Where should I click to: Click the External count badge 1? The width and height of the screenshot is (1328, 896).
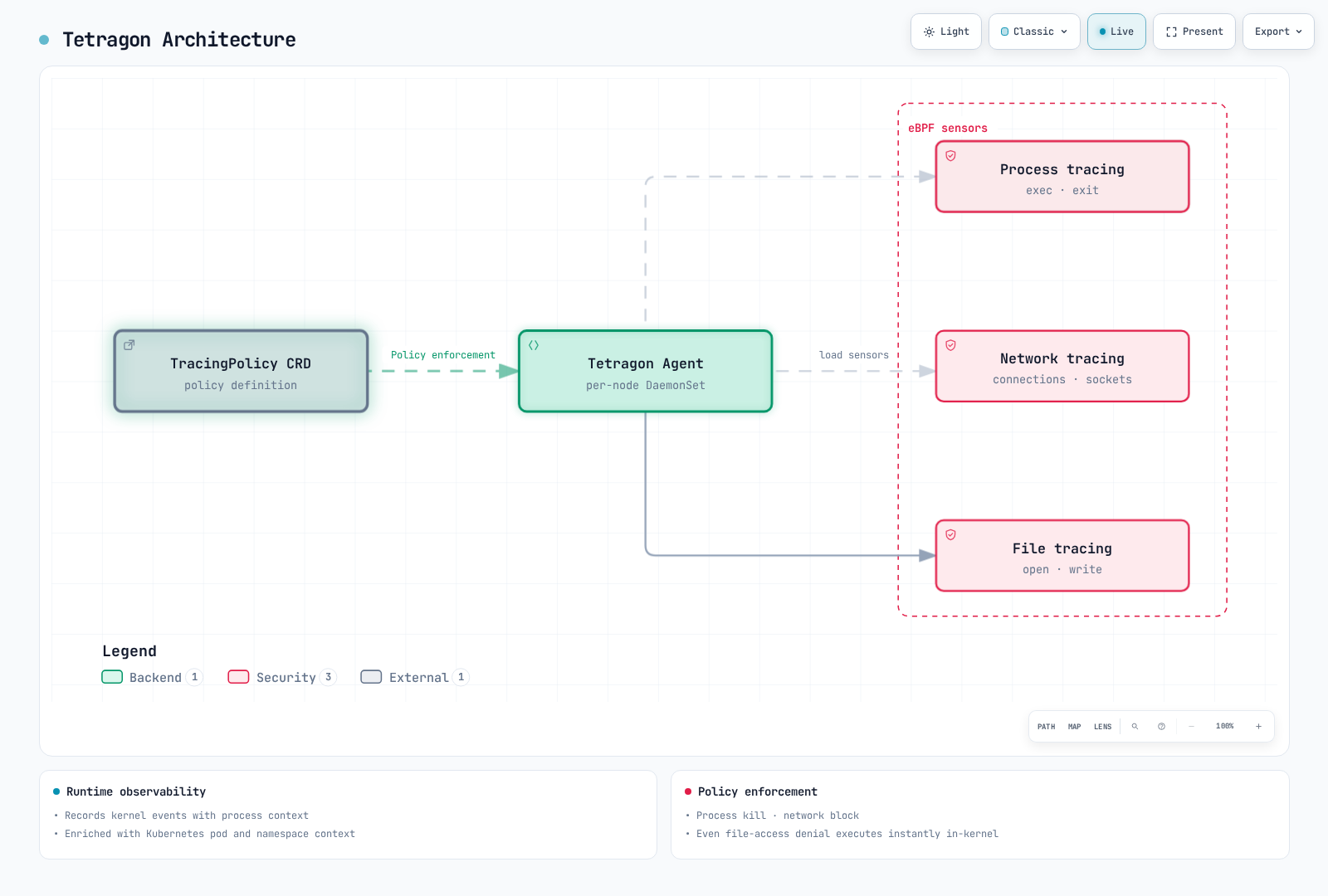point(461,677)
